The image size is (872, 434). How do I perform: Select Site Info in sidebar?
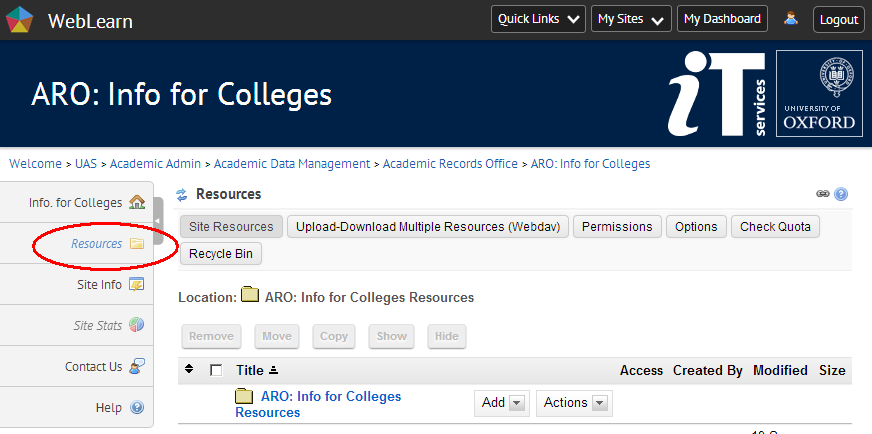(x=99, y=285)
